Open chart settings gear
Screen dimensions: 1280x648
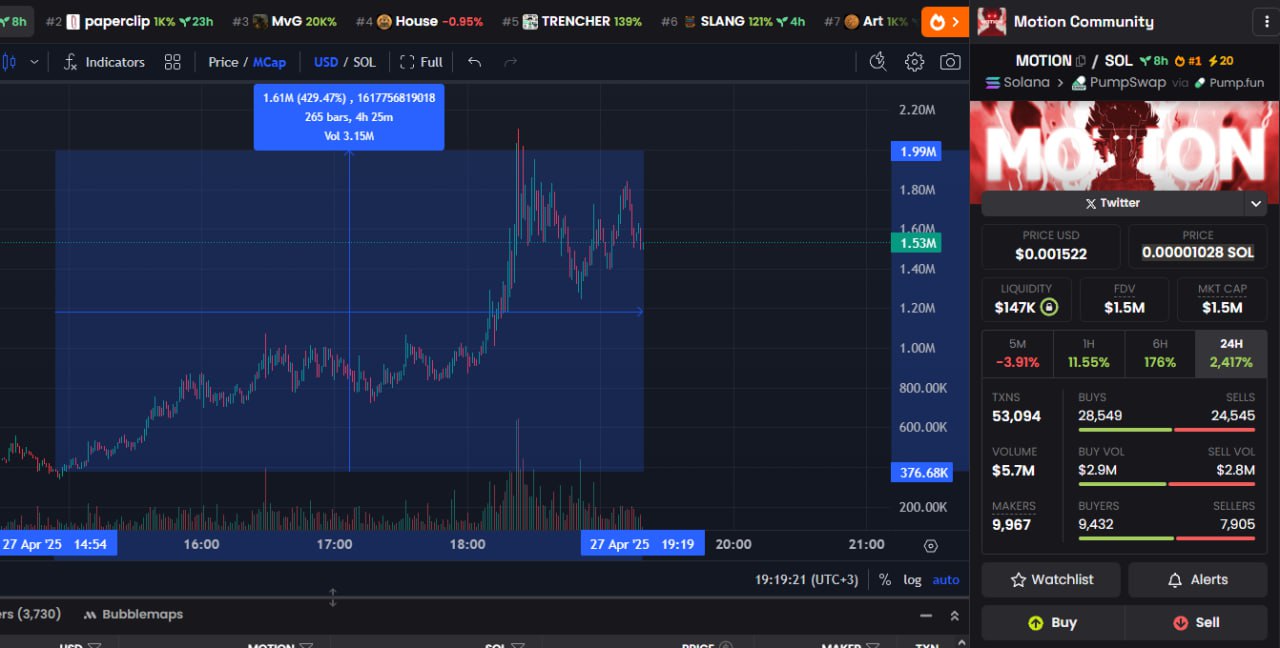coord(914,62)
